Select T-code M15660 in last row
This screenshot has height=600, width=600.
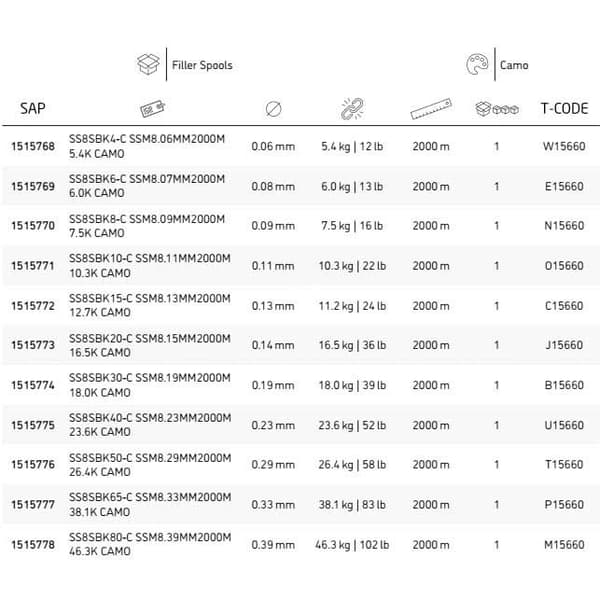(x=564, y=545)
